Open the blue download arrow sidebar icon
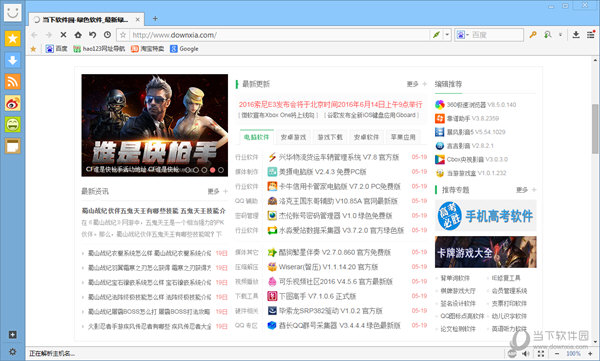The height and width of the screenshot is (361, 600). [13, 60]
